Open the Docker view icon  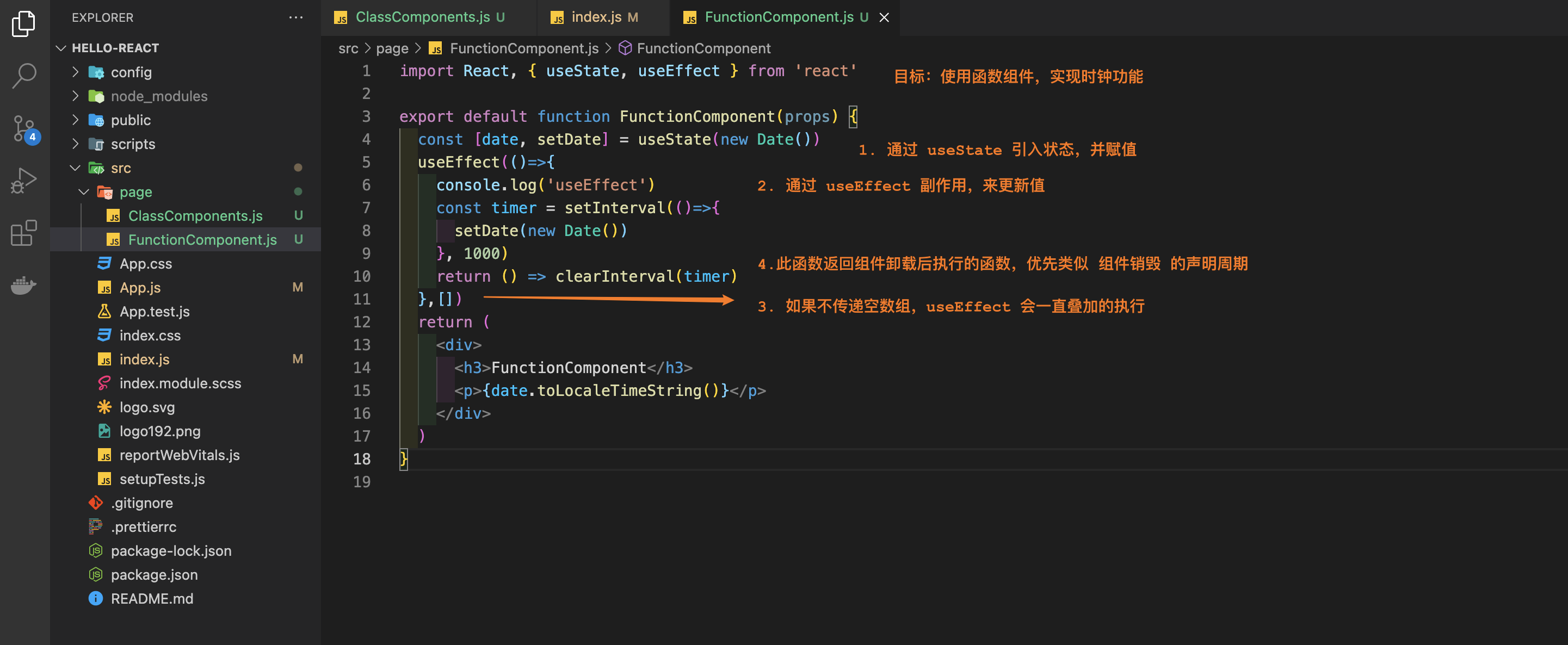point(24,285)
